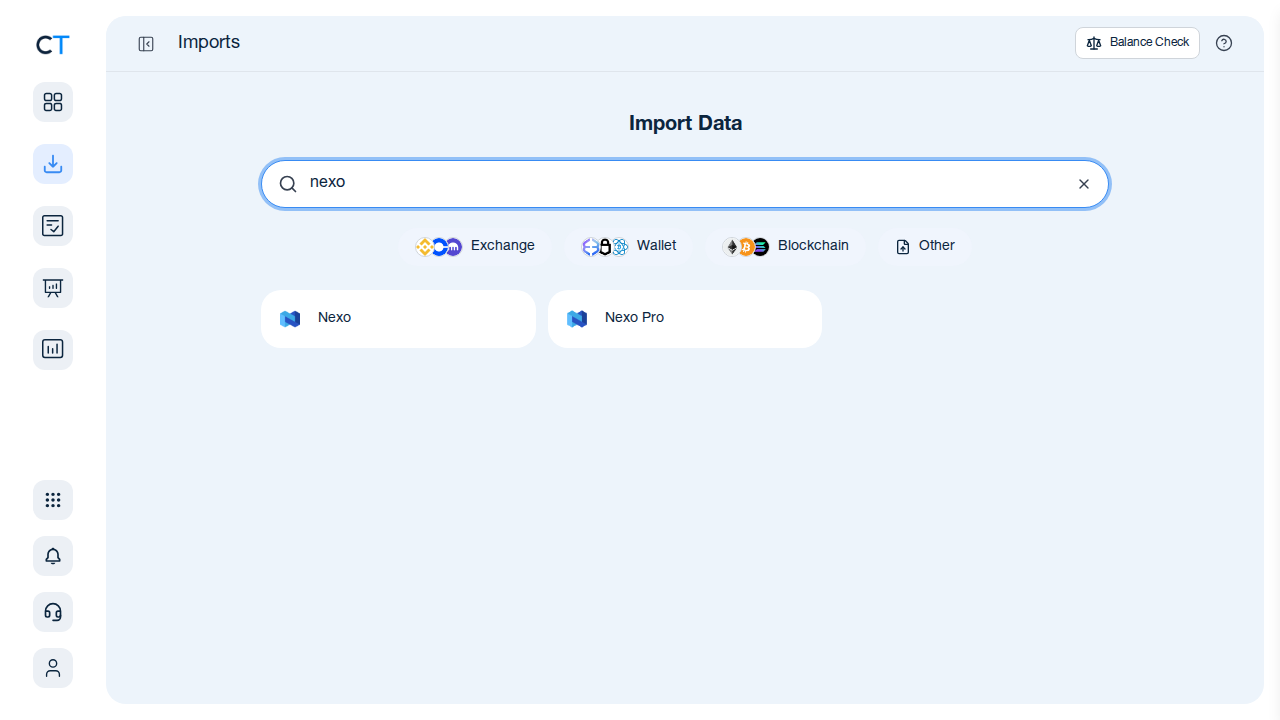
Task: Click the help question mark icon
Action: (1224, 43)
